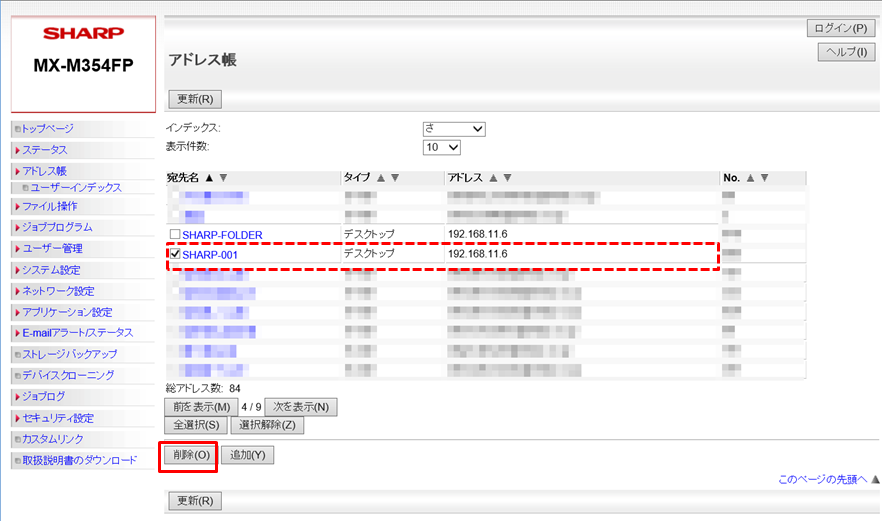Expand ステータス menu in sidebar
882x521 pixels.
(x=44, y=150)
